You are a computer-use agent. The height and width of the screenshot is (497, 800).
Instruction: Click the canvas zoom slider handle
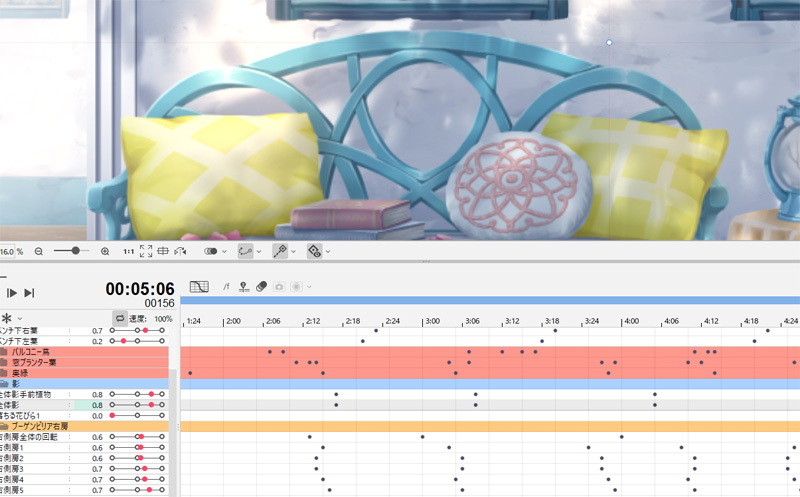pyautogui.click(x=76, y=251)
